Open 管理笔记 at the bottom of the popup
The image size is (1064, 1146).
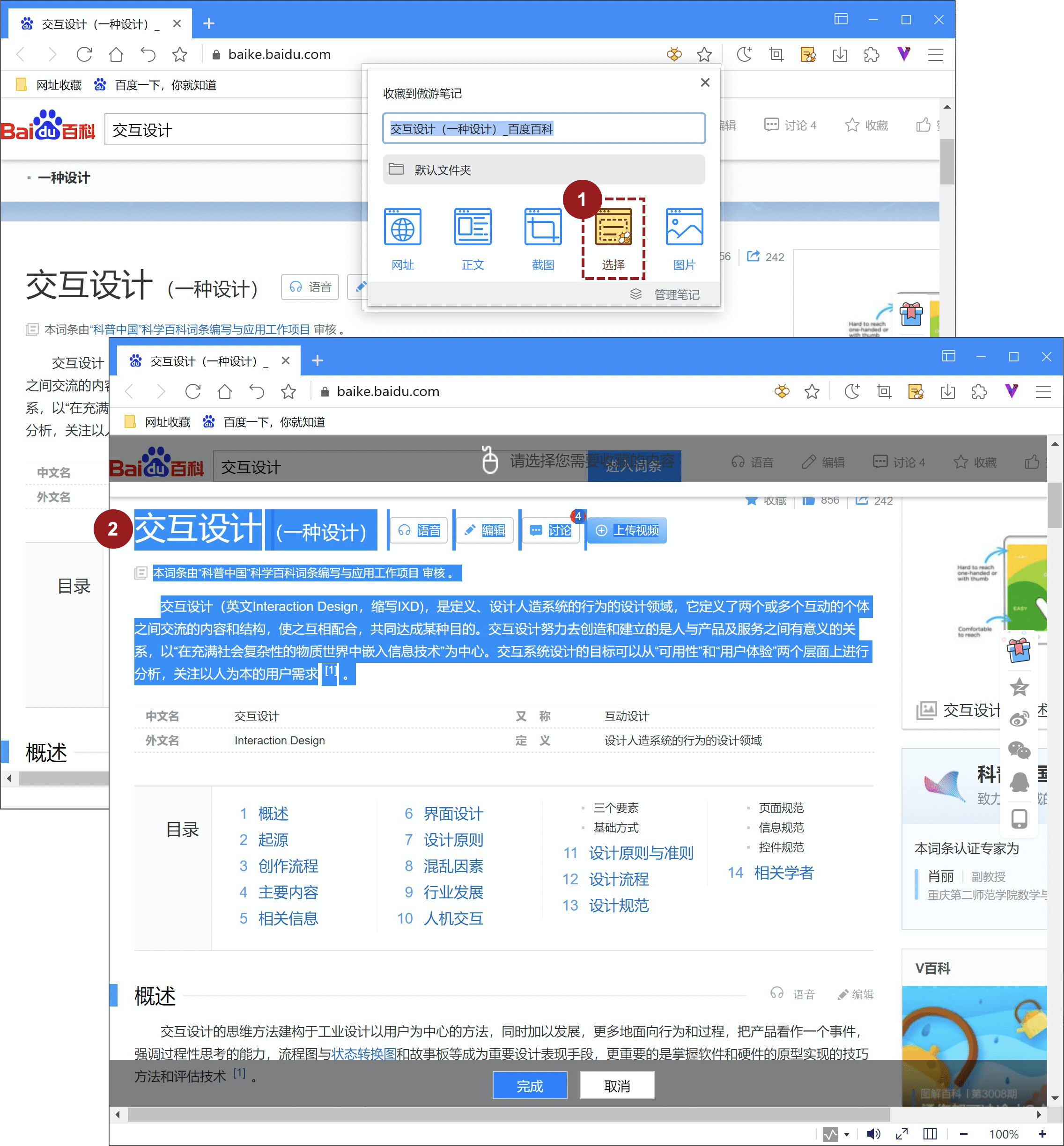coord(665,294)
